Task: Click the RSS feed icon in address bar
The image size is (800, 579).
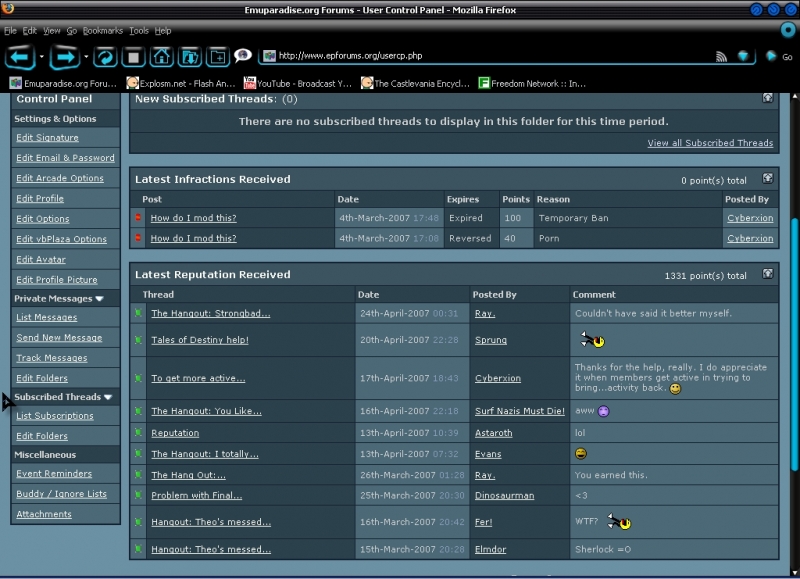Action: click(x=721, y=56)
